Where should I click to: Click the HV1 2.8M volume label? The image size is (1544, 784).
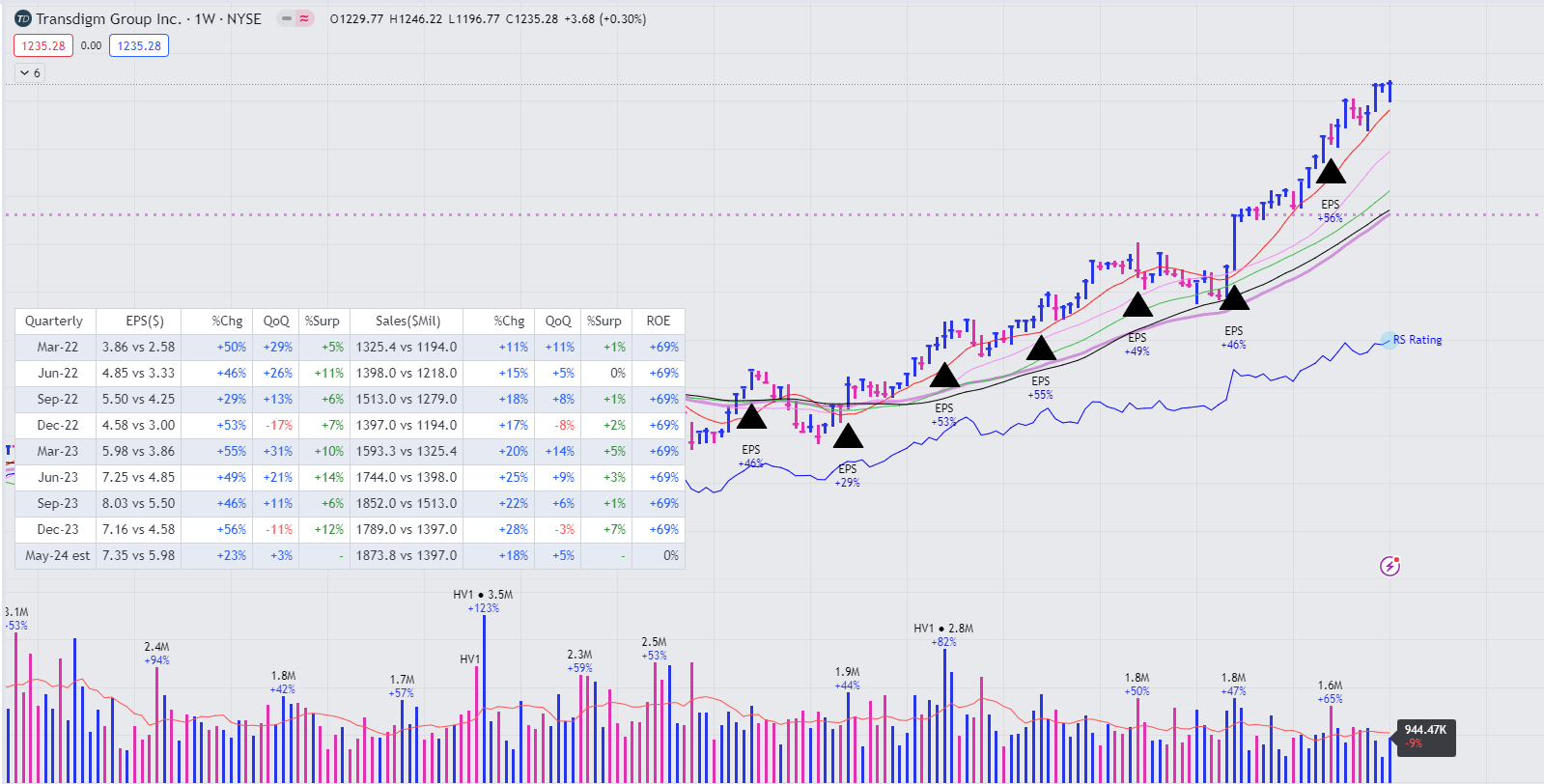pyautogui.click(x=943, y=629)
